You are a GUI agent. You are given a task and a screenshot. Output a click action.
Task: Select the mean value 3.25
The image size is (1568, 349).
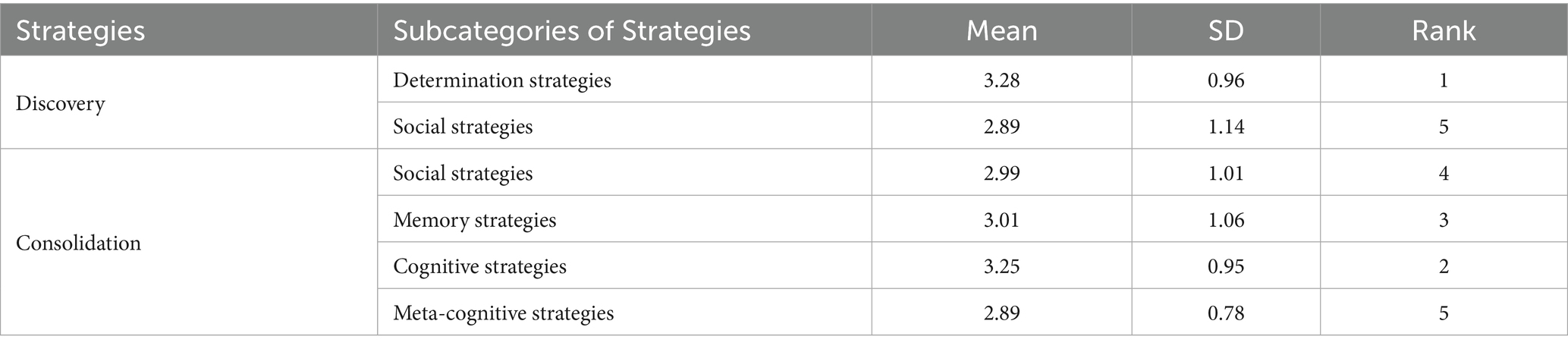[1001, 266]
